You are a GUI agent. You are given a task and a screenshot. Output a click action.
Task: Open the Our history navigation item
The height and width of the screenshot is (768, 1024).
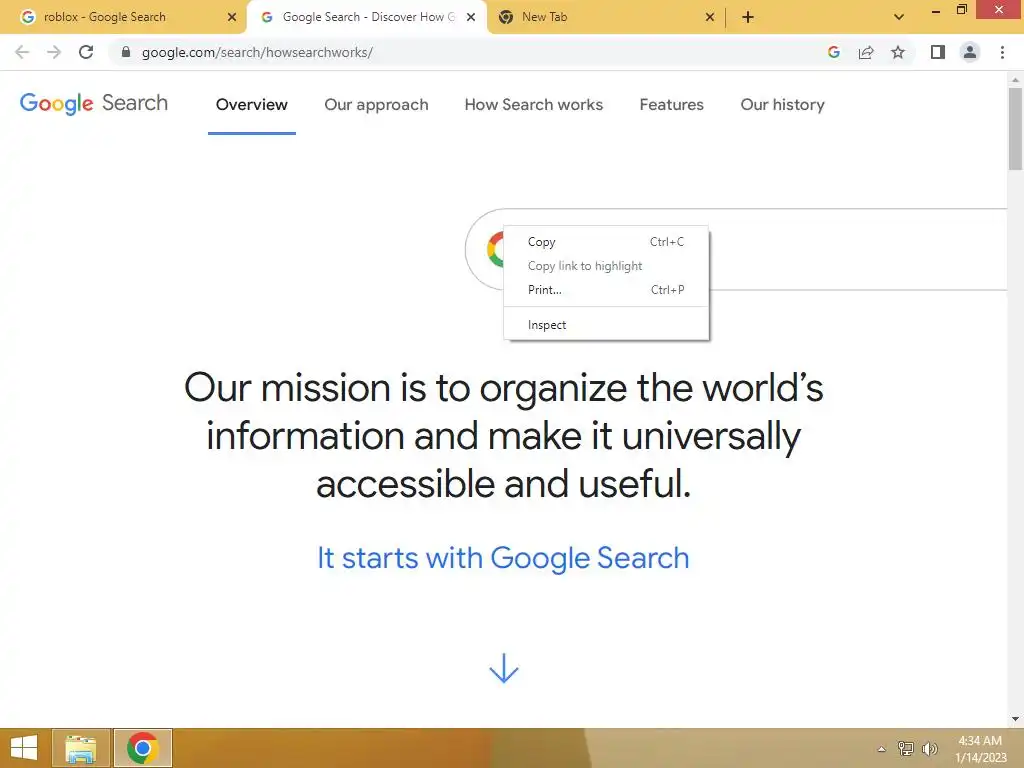coord(782,104)
